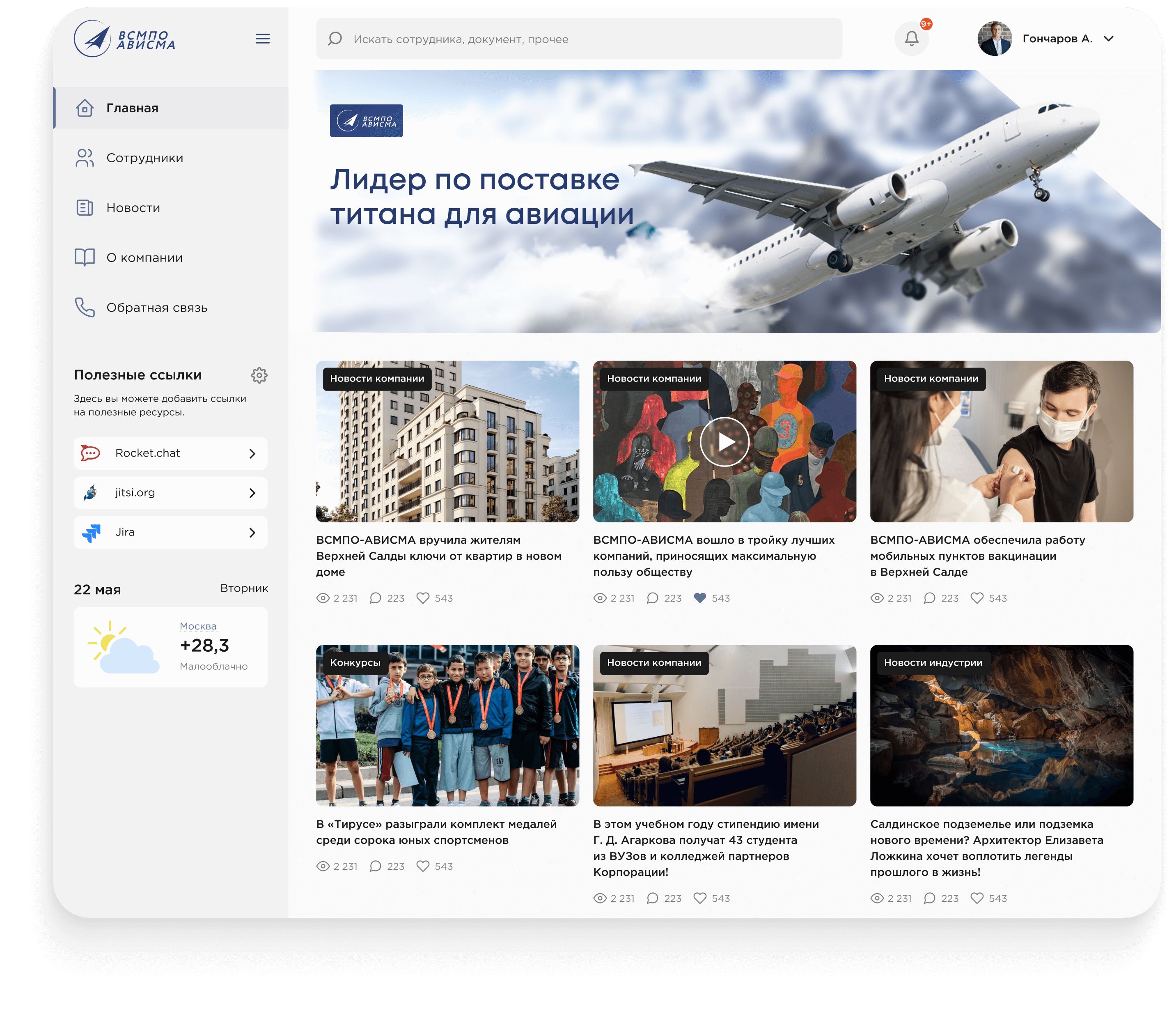Viewport: 1176px width, 1025px height.
Task: Like the «Тирусе» medals article heart
Action: click(422, 866)
